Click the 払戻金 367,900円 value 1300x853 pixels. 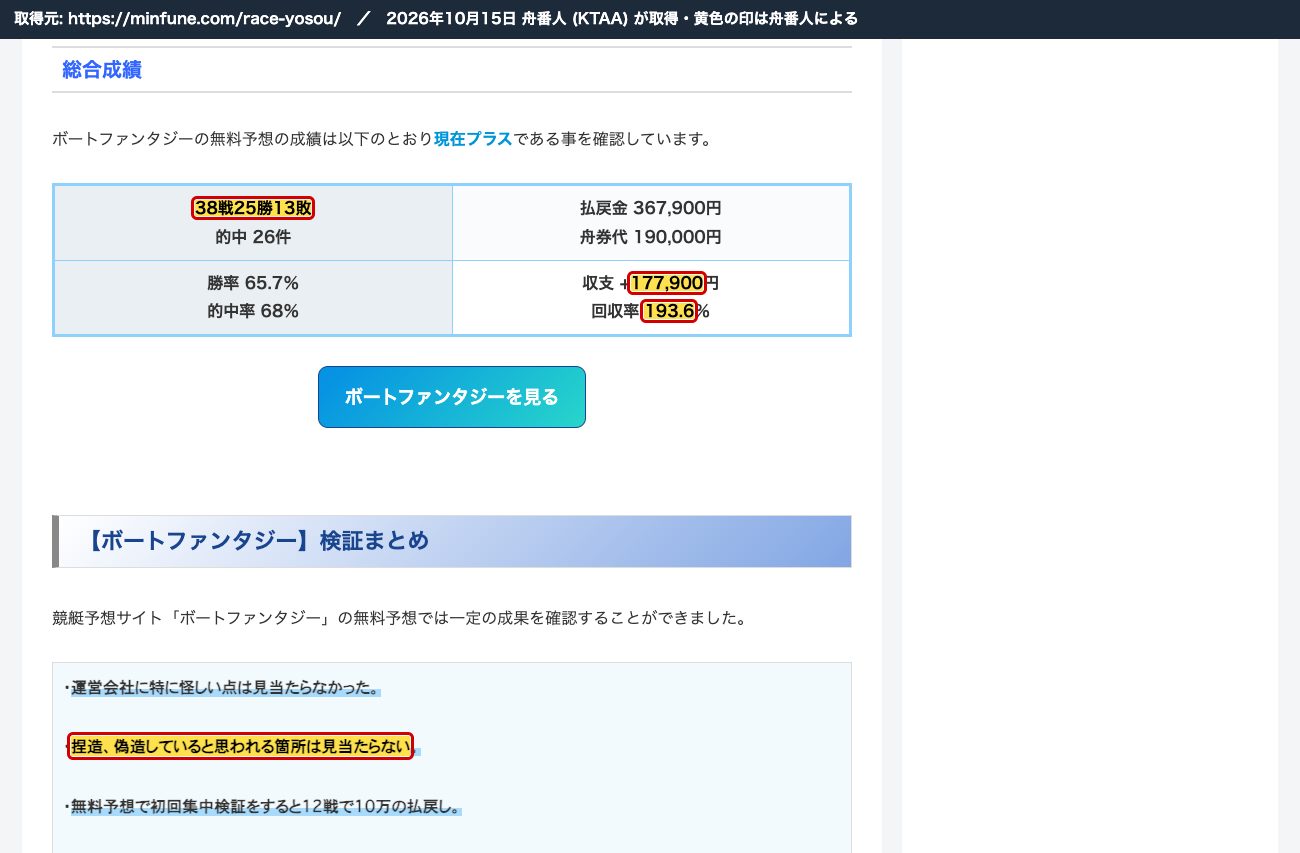tap(651, 208)
